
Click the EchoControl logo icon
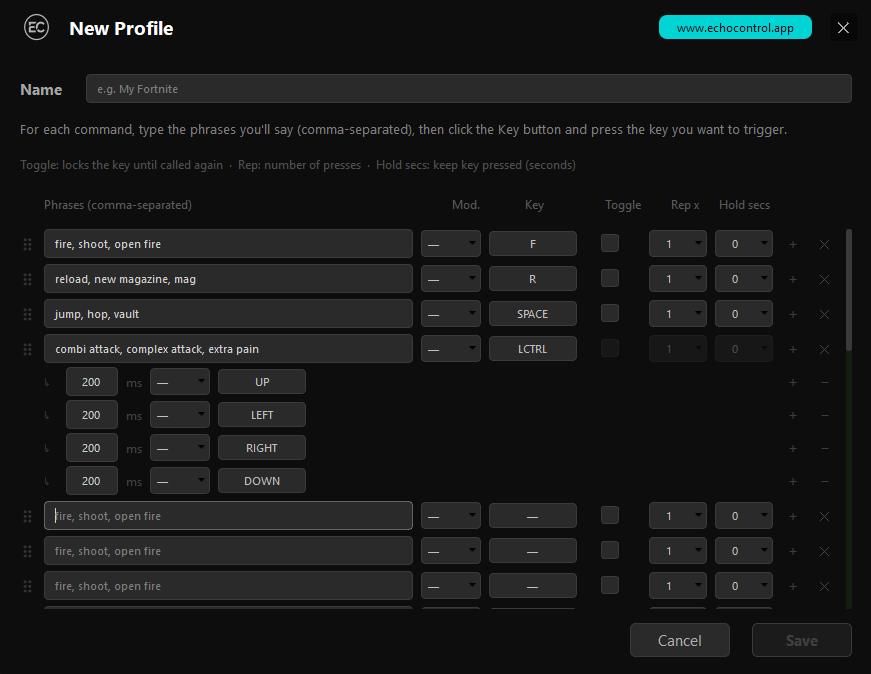click(x=37, y=27)
